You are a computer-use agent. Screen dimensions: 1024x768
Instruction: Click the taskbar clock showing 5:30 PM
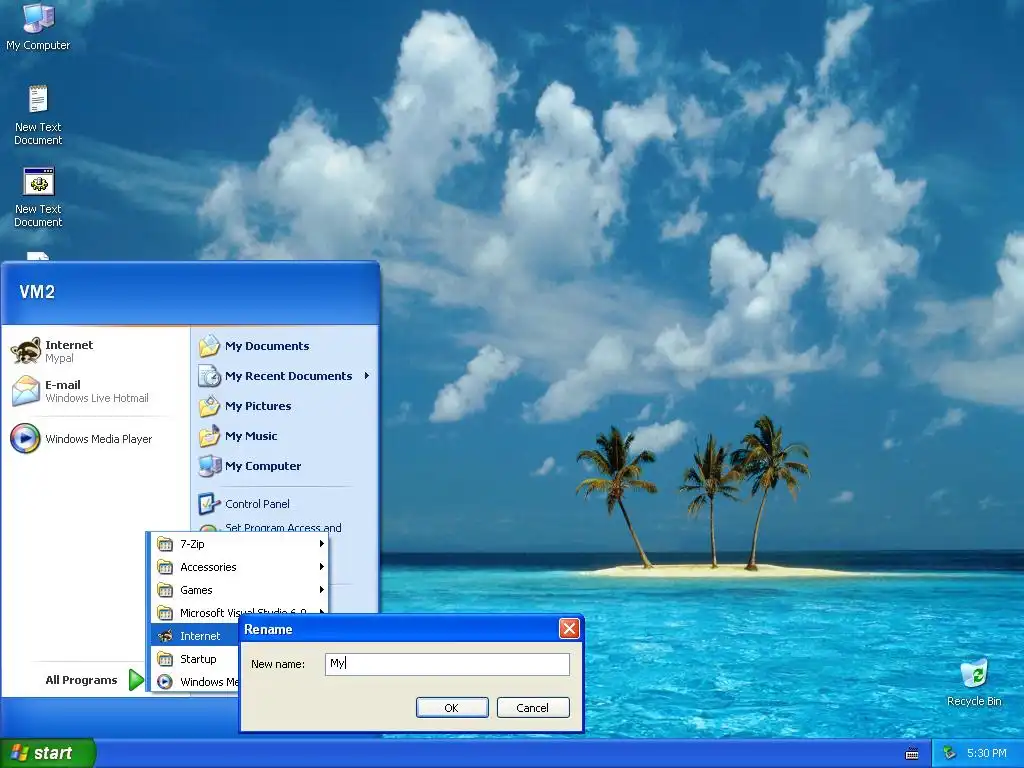(986, 754)
